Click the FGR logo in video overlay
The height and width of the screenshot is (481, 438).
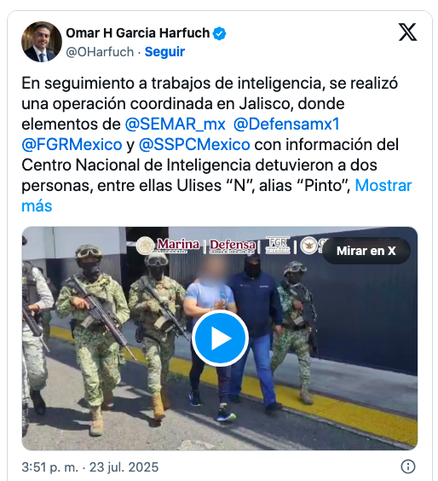[278, 245]
